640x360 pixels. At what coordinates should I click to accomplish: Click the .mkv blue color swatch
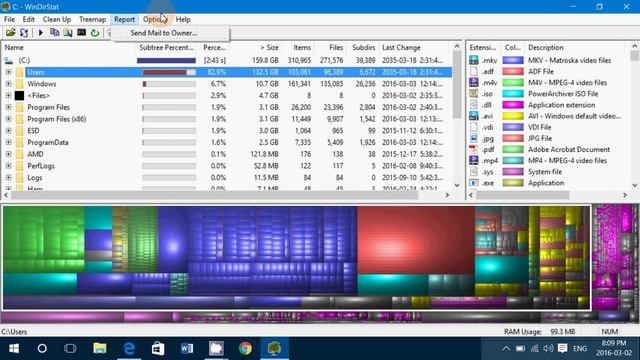(513, 60)
